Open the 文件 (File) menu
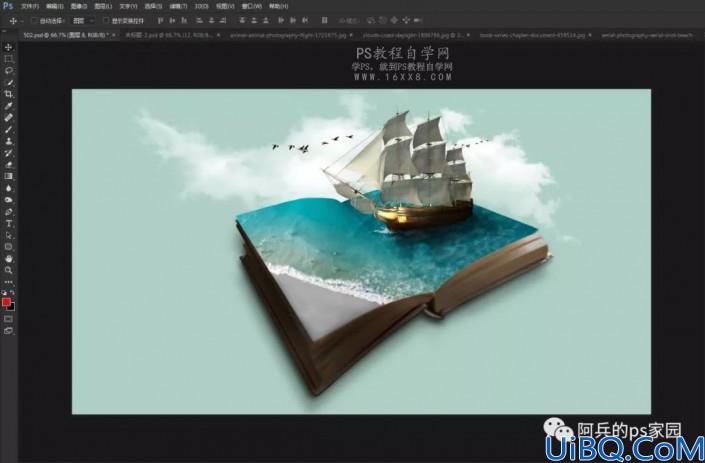This screenshot has height=463, width=705. pyautogui.click(x=30, y=6)
